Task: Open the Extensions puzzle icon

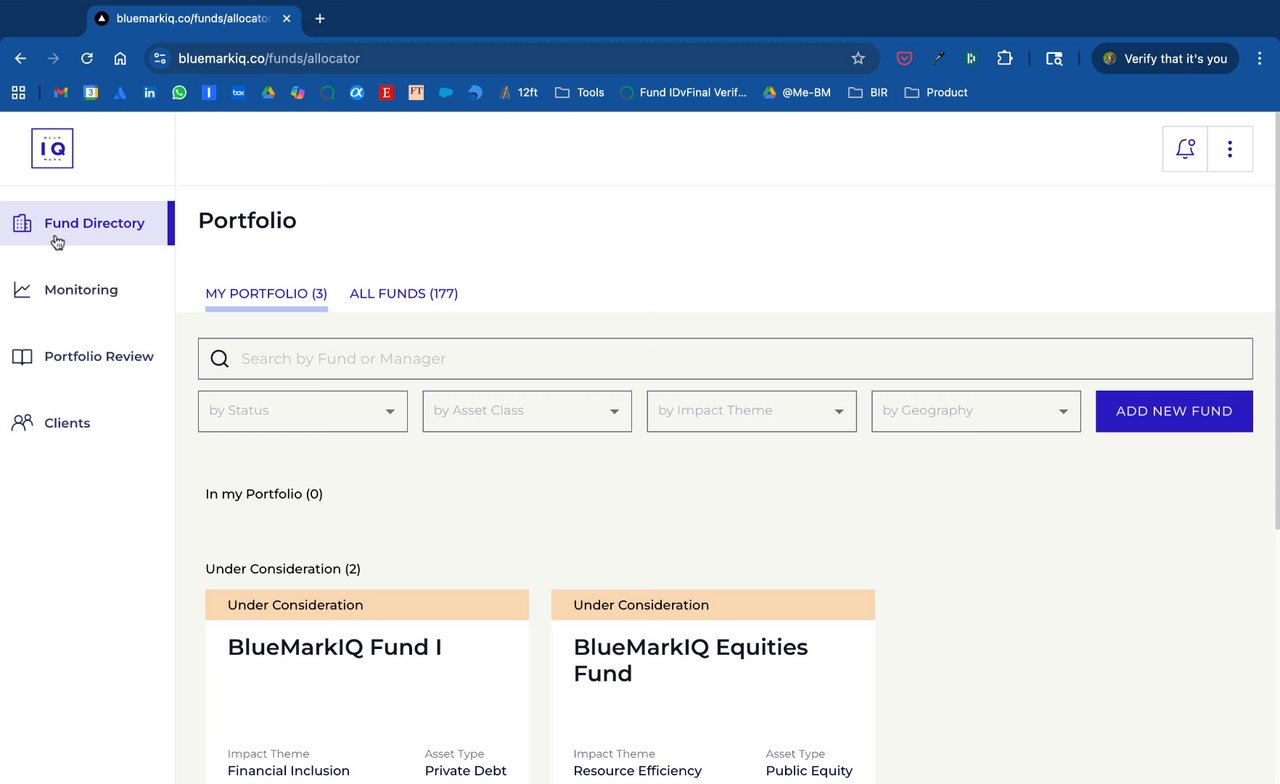Action: click(x=1005, y=59)
